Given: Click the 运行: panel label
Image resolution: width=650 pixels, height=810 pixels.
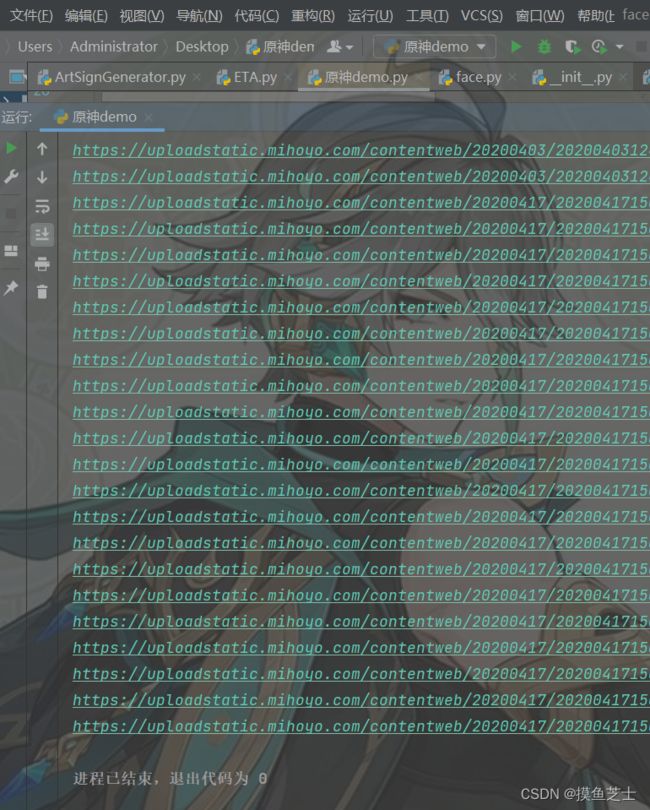Looking at the screenshot, I should (17, 117).
